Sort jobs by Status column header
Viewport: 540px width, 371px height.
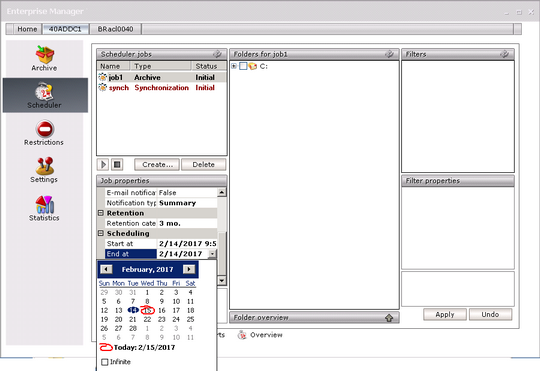[x=209, y=66]
